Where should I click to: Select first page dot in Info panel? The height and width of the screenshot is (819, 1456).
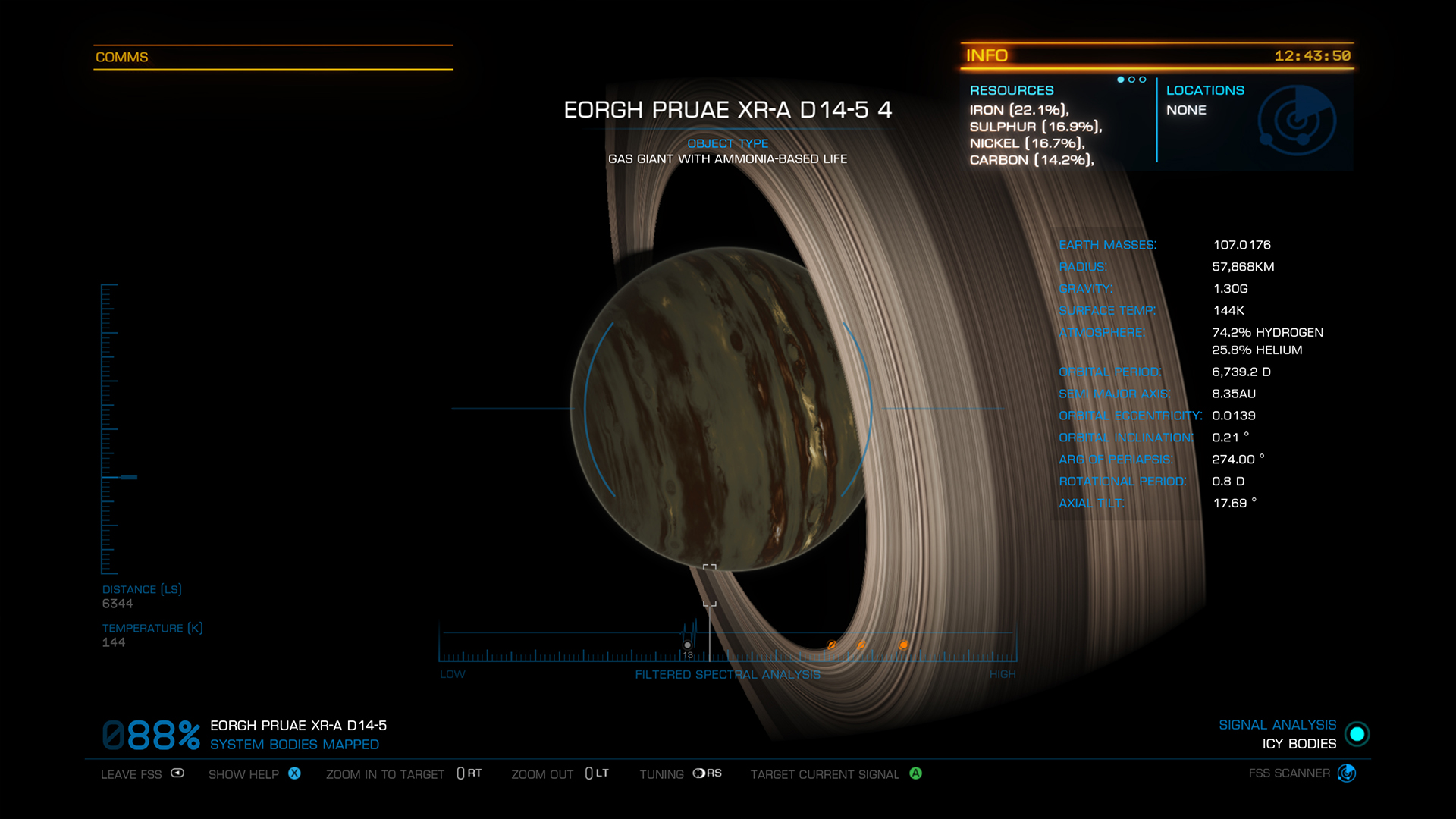click(x=1121, y=80)
